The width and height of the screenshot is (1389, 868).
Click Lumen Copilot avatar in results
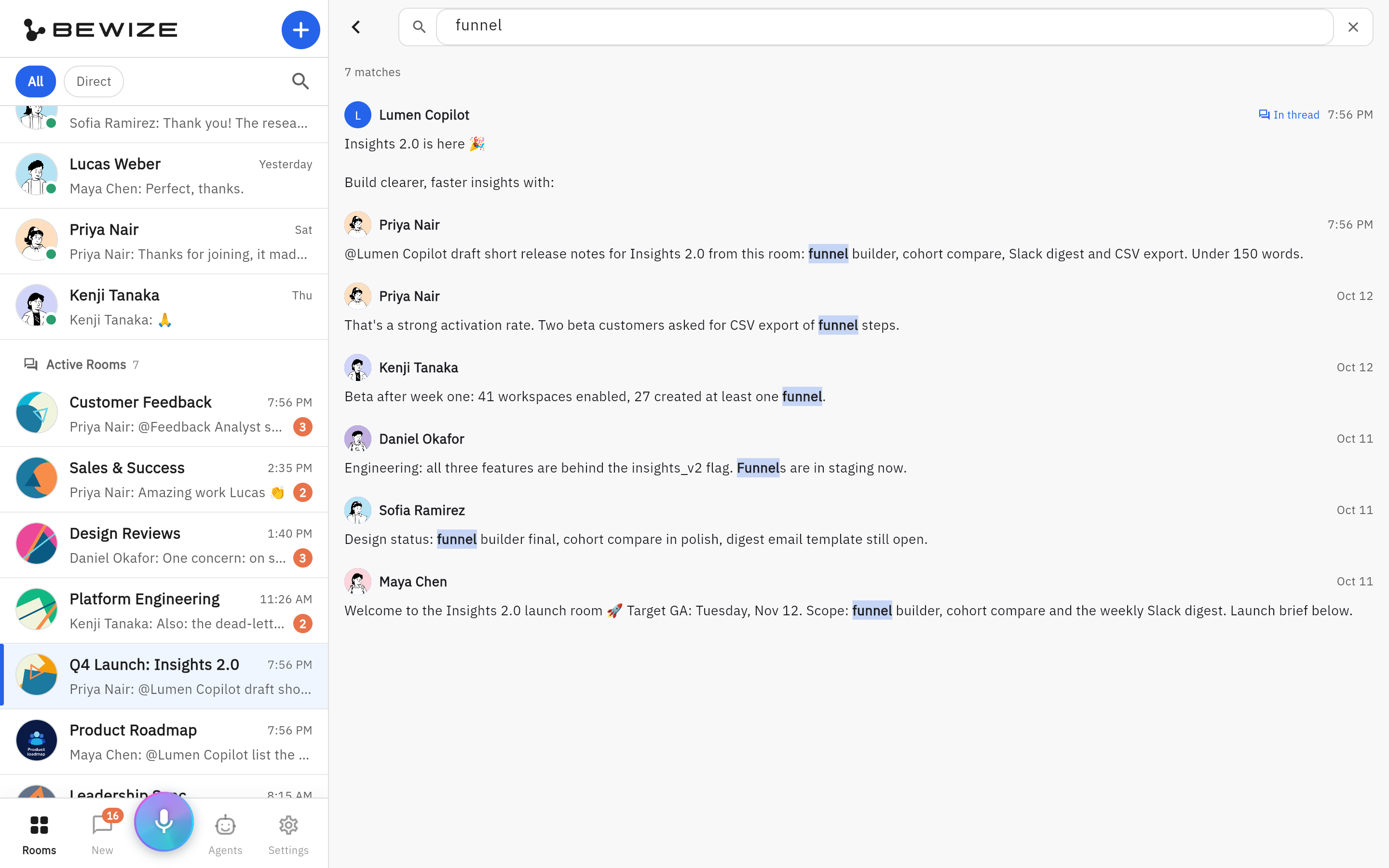357,115
